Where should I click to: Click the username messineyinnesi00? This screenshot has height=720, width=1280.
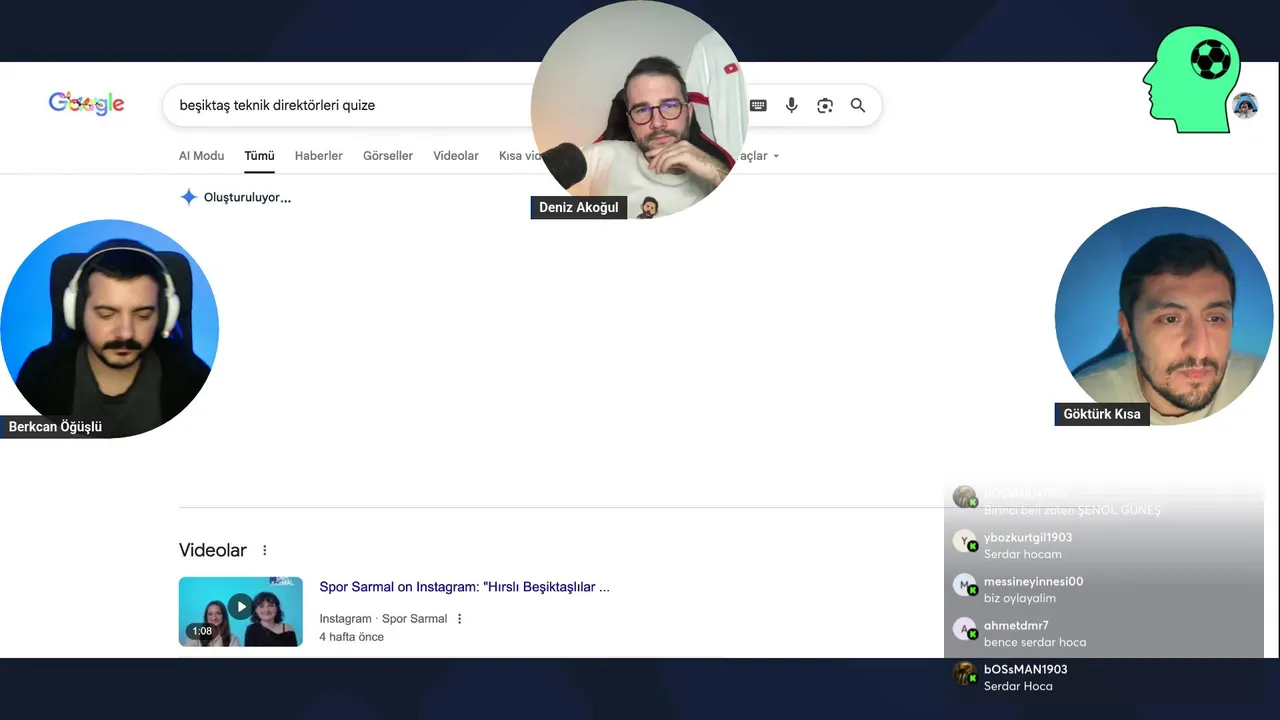pos(1033,581)
